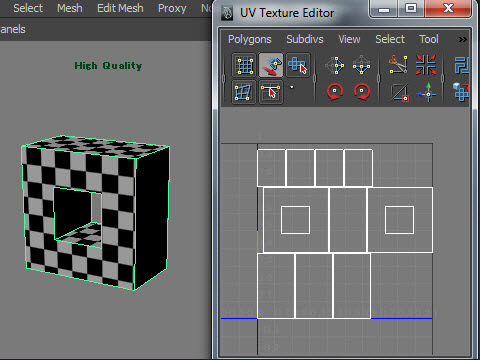Close the UV Texture Editor window
480x360 pixels.
tap(448, 8)
